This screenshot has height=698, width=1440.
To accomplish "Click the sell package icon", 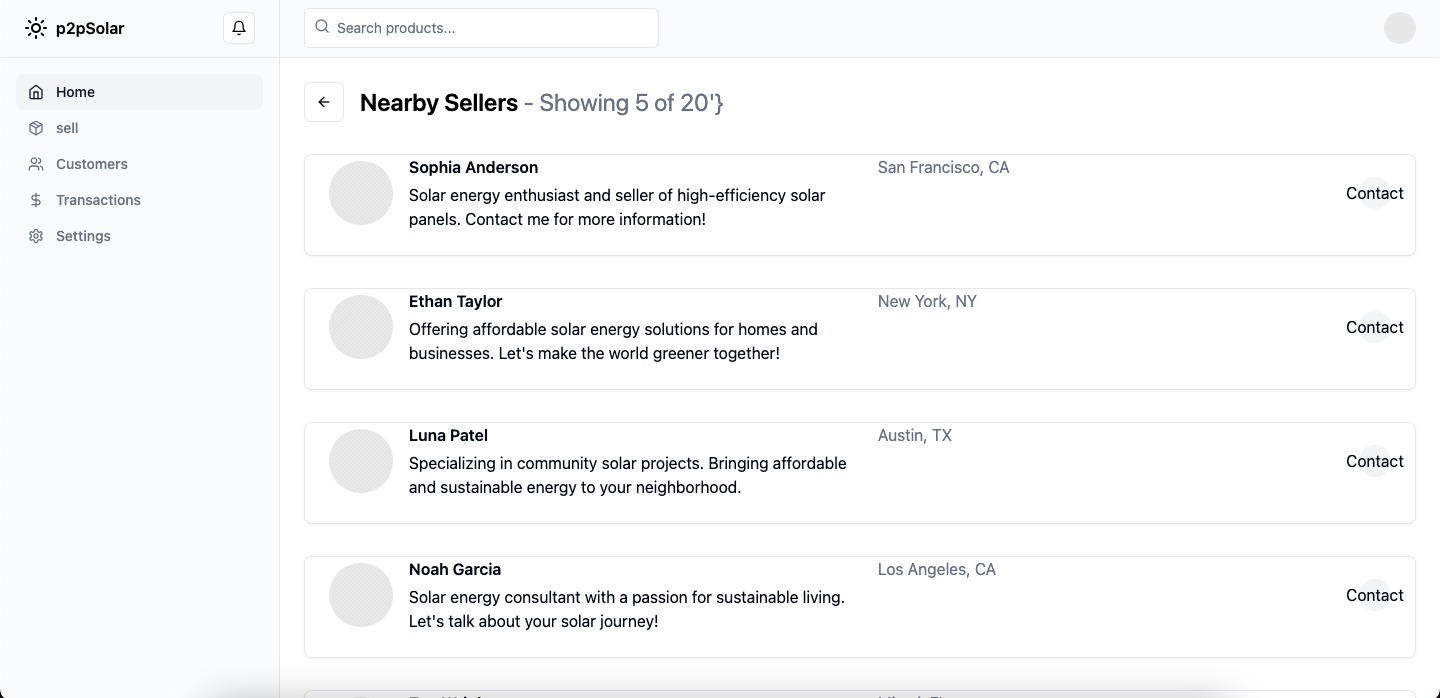I will [x=36, y=128].
